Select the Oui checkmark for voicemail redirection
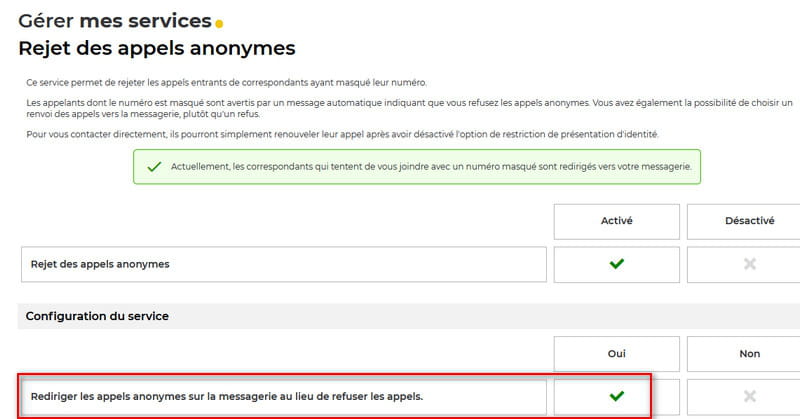Viewport: 800px width, 419px height. tap(616, 396)
